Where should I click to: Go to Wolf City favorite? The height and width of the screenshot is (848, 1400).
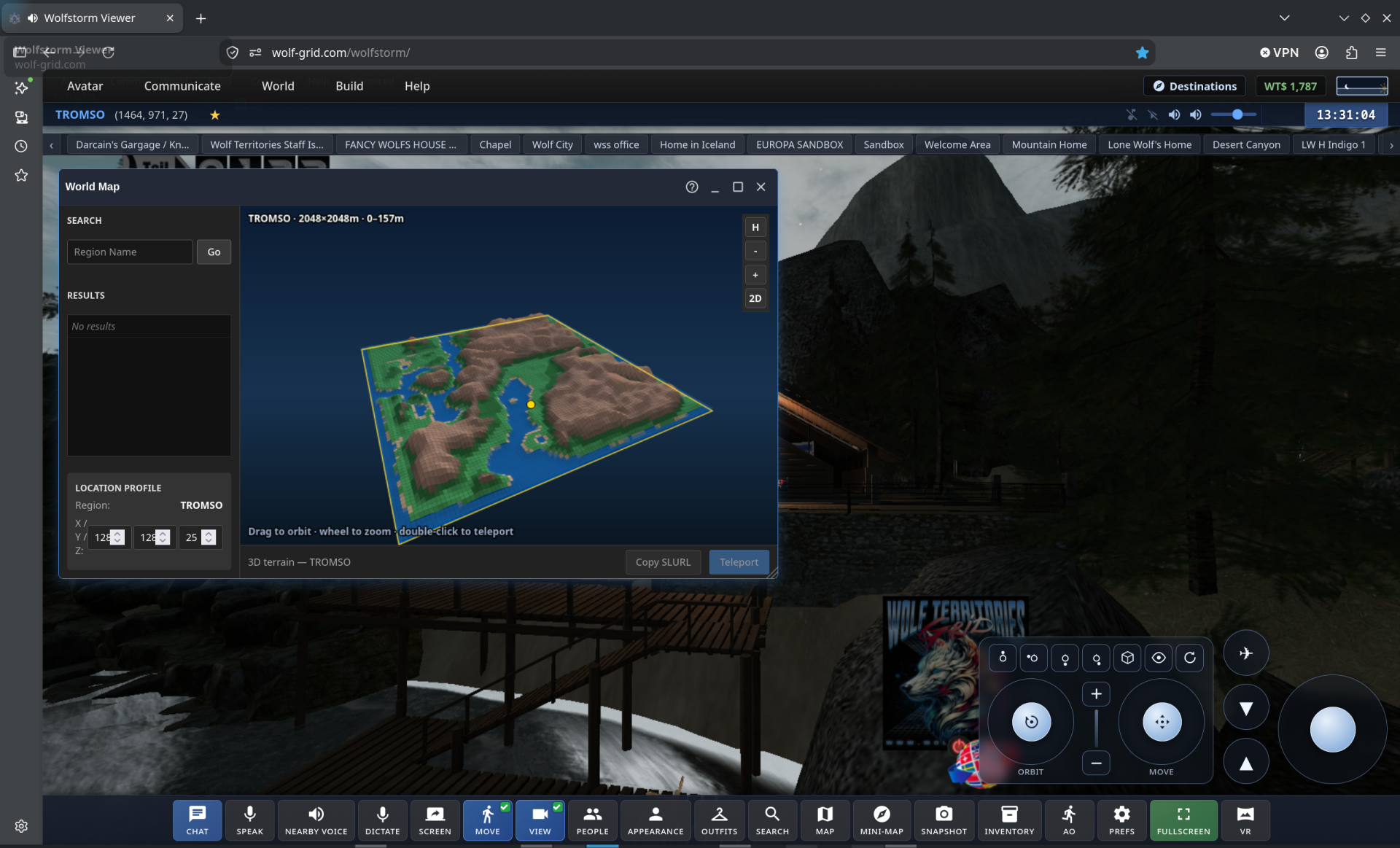tap(552, 144)
